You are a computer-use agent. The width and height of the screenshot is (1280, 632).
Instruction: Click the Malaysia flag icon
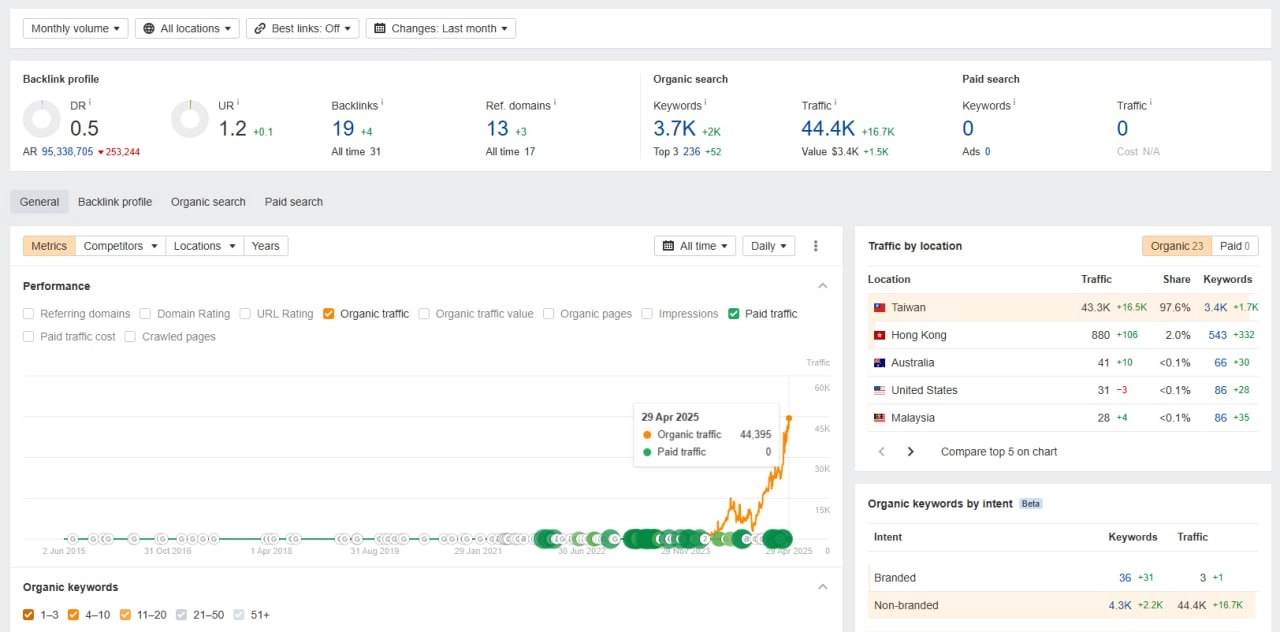pyautogui.click(x=879, y=418)
